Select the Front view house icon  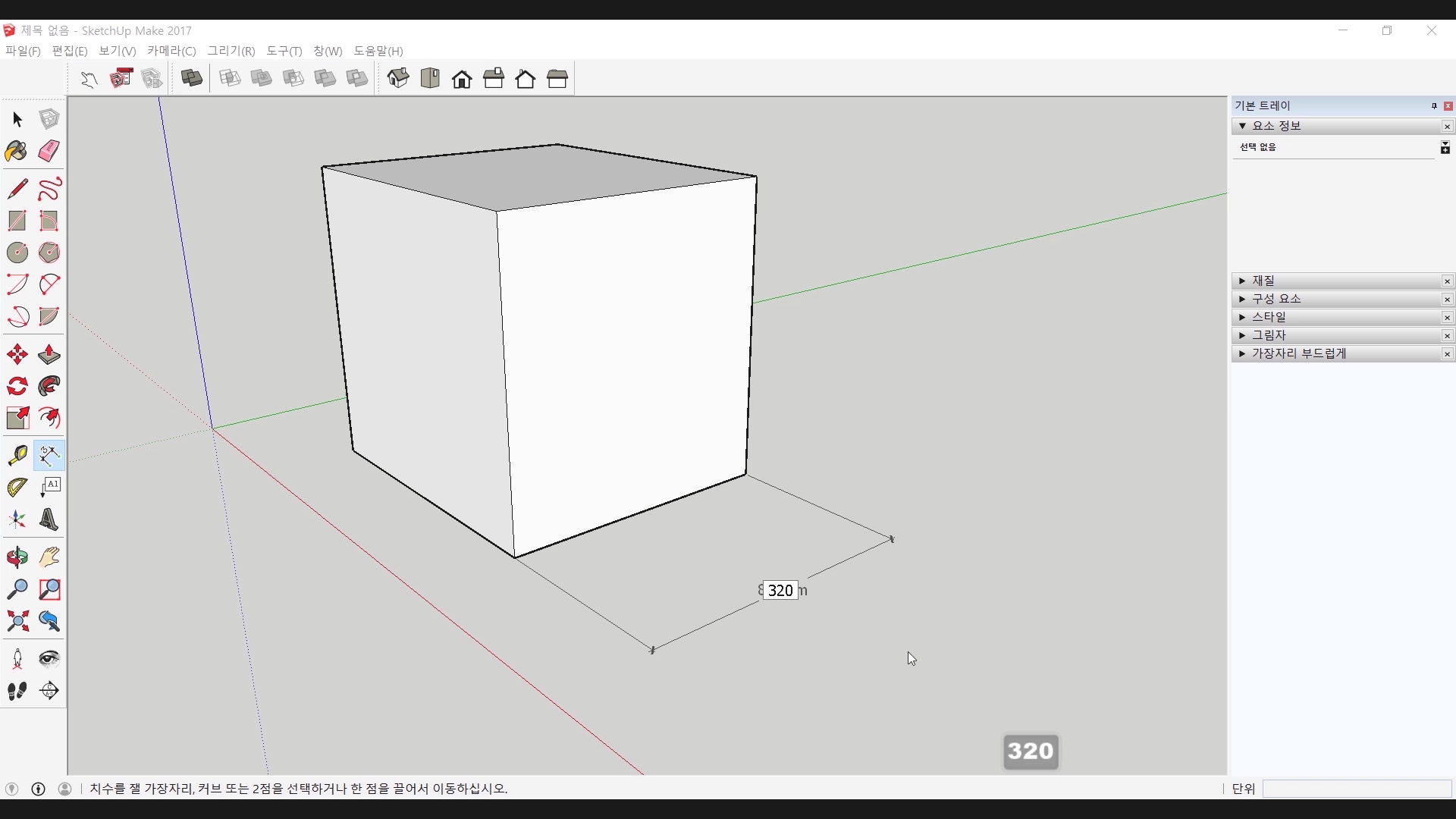tap(462, 79)
